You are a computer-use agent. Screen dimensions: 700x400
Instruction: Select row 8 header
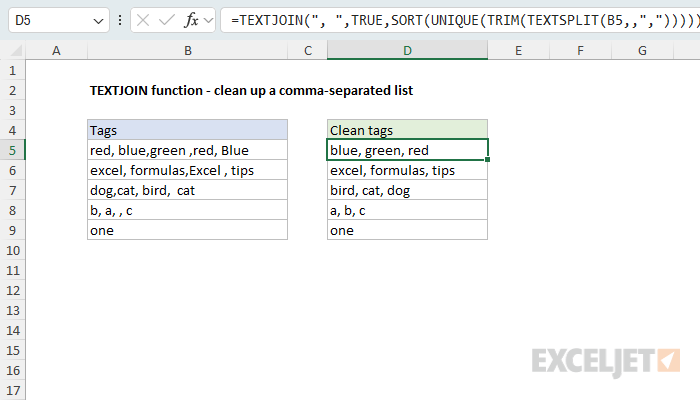coord(12,210)
